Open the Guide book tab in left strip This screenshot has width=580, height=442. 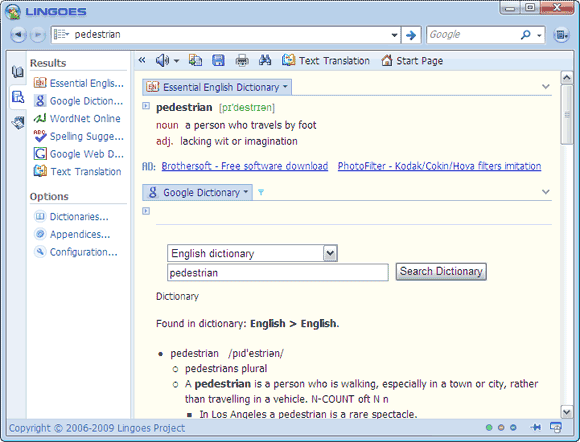pyautogui.click(x=17, y=72)
